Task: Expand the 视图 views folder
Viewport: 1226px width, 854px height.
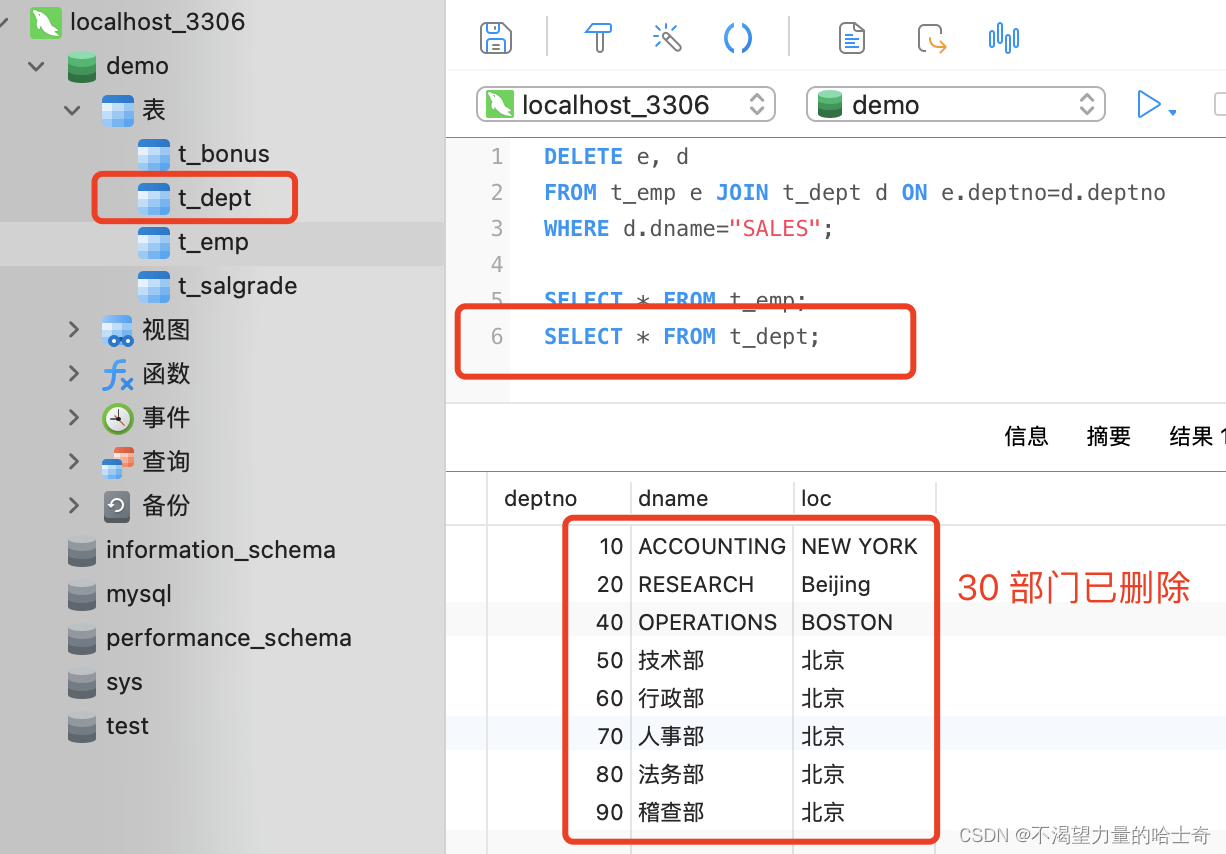Action: 73,329
